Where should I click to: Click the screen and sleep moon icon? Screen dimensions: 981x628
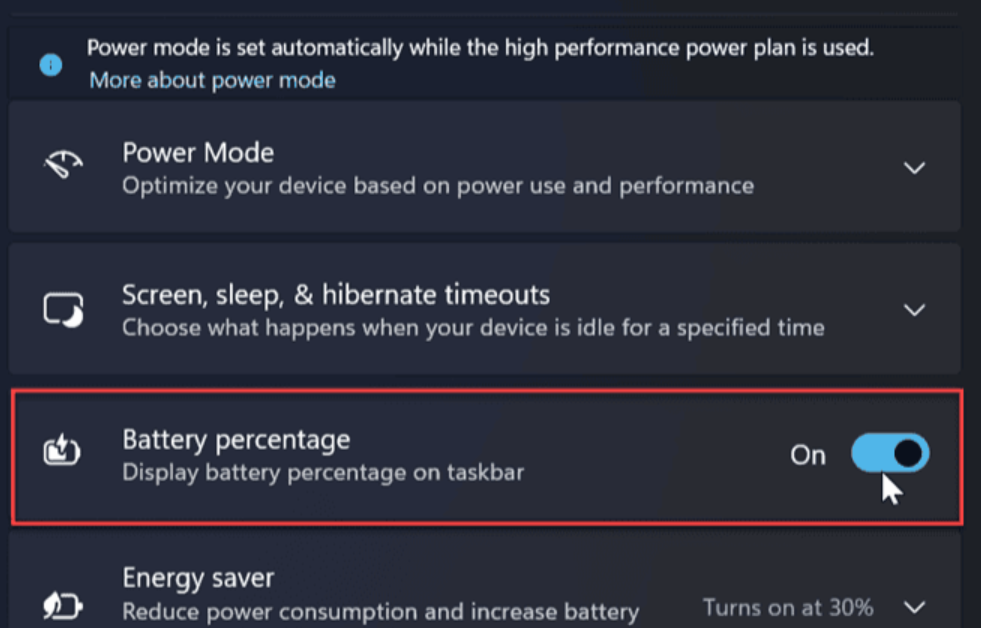point(62,309)
